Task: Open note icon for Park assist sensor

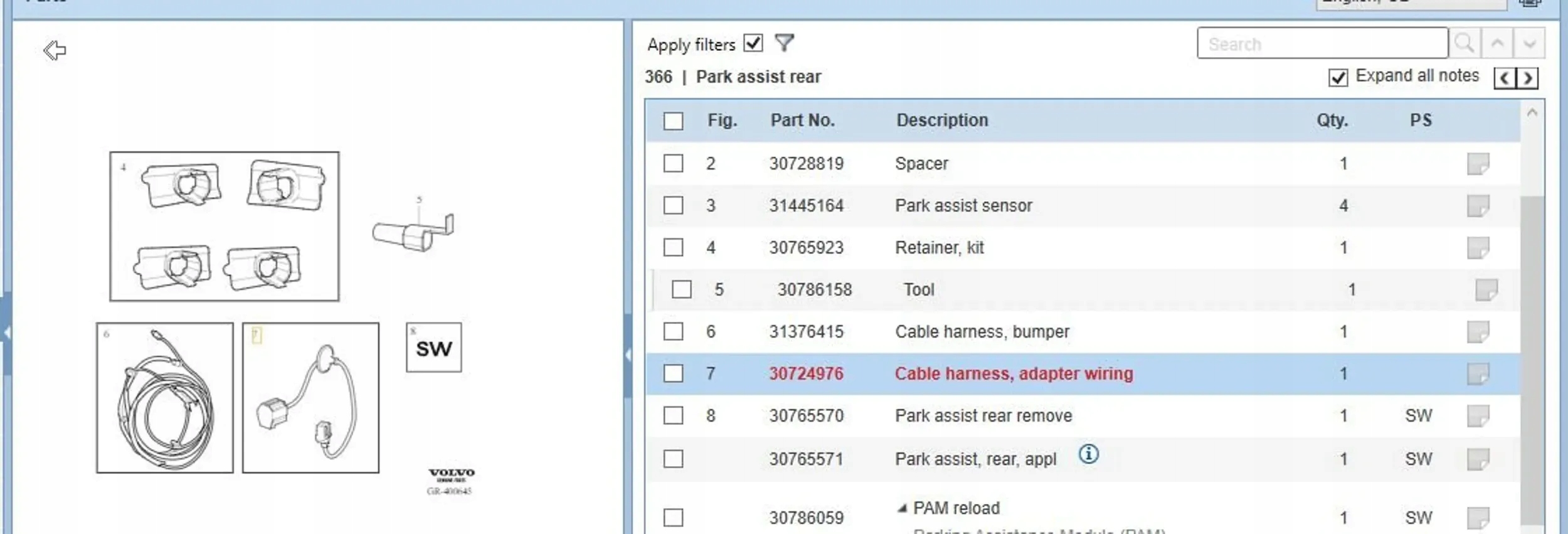Action: [x=1478, y=206]
